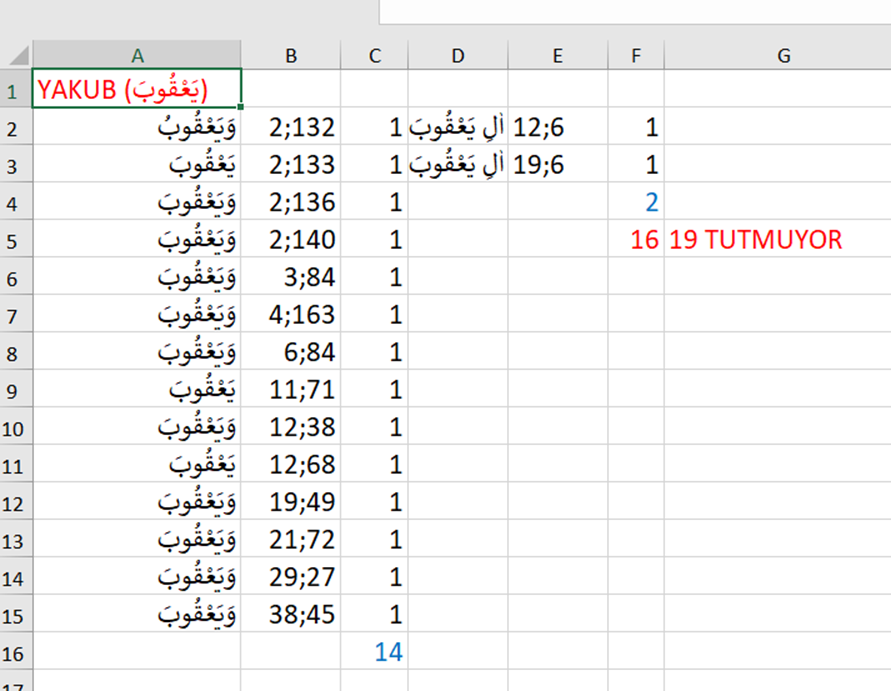This screenshot has height=691, width=891.
Task: Click the blue 2 in column F
Action: tap(636, 202)
